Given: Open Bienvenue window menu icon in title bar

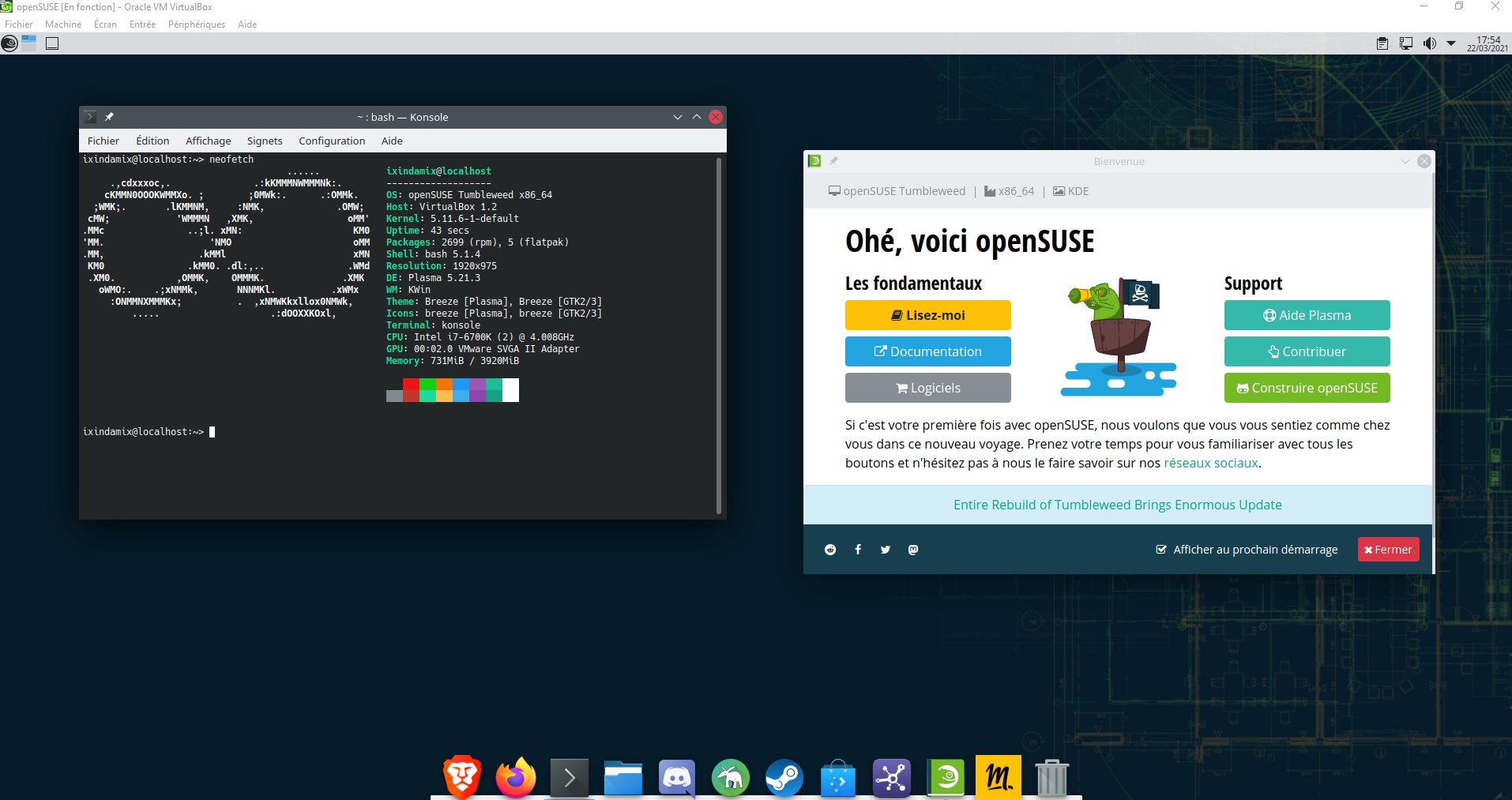Looking at the screenshot, I should point(814,161).
